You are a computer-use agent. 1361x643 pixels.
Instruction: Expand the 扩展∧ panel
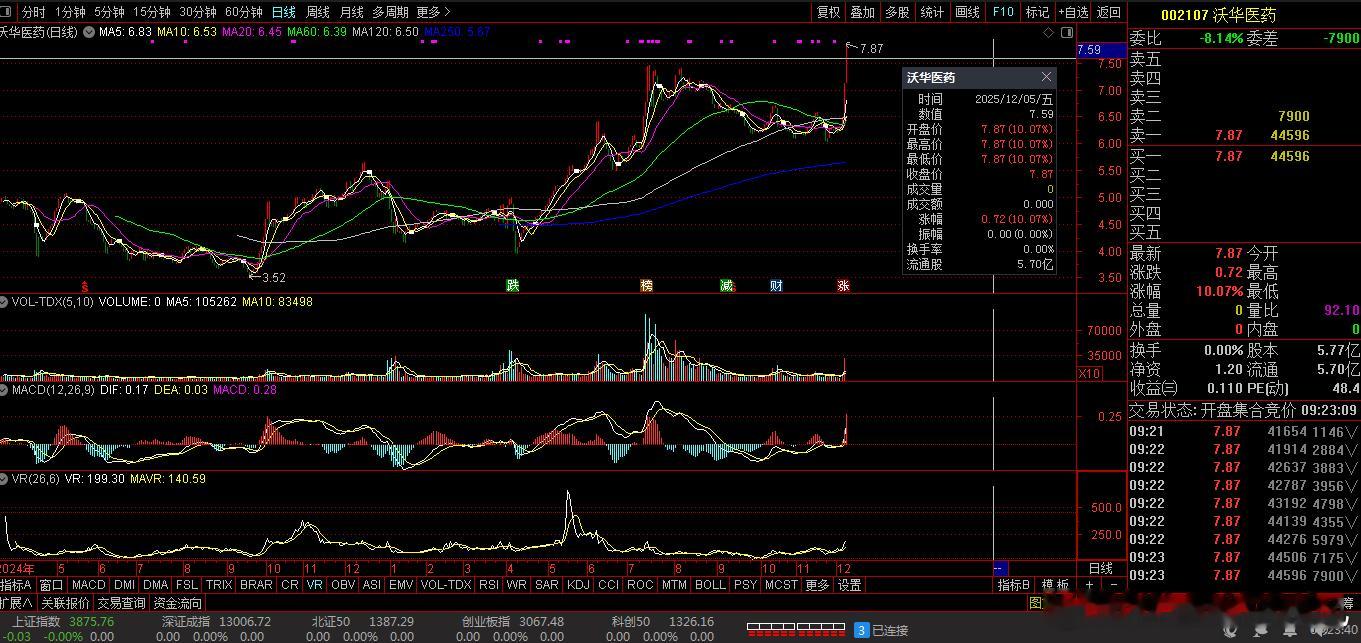(17, 603)
